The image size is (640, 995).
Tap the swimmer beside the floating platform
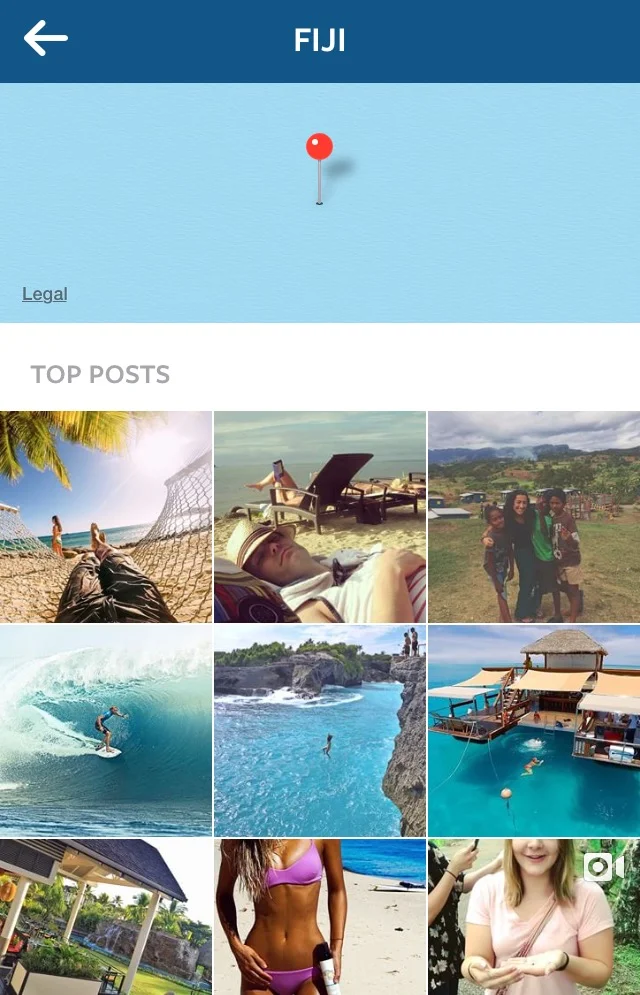pos(533,766)
